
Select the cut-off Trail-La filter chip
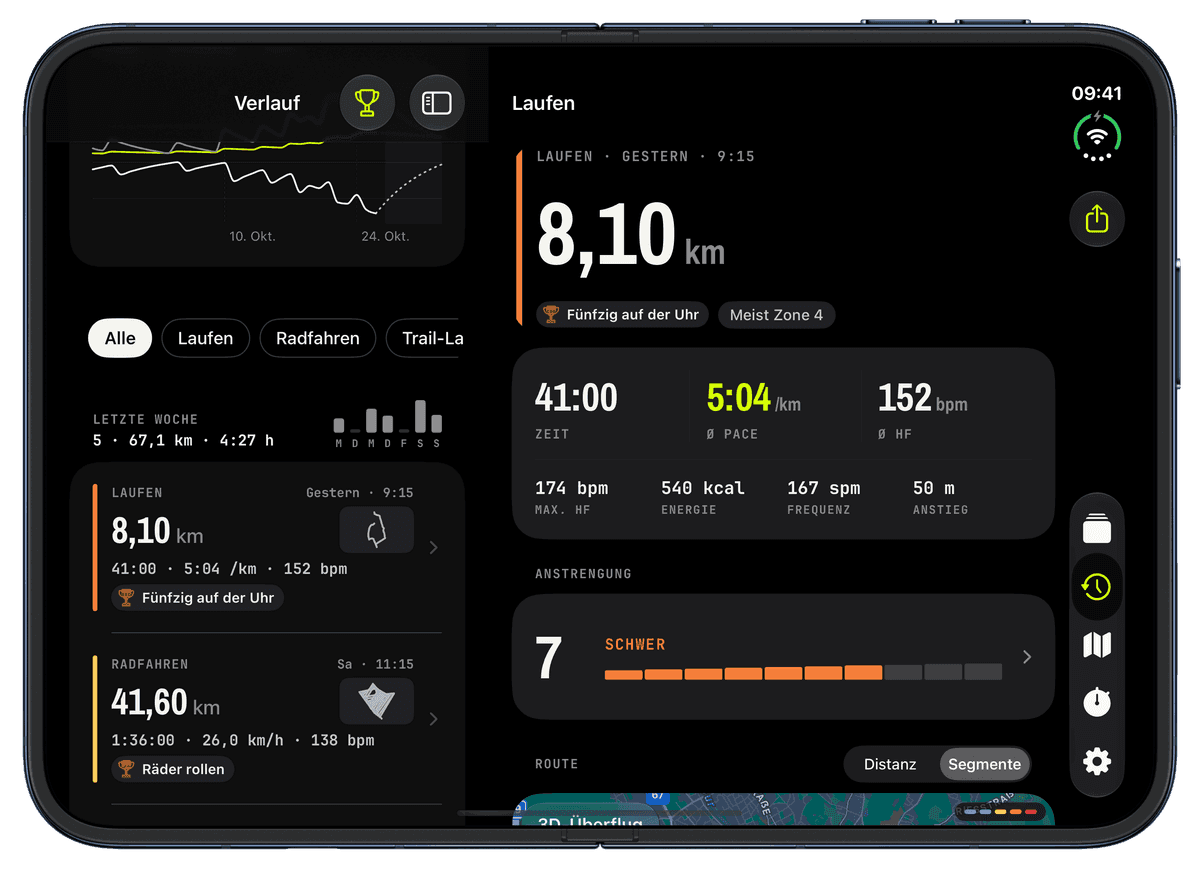(426, 338)
